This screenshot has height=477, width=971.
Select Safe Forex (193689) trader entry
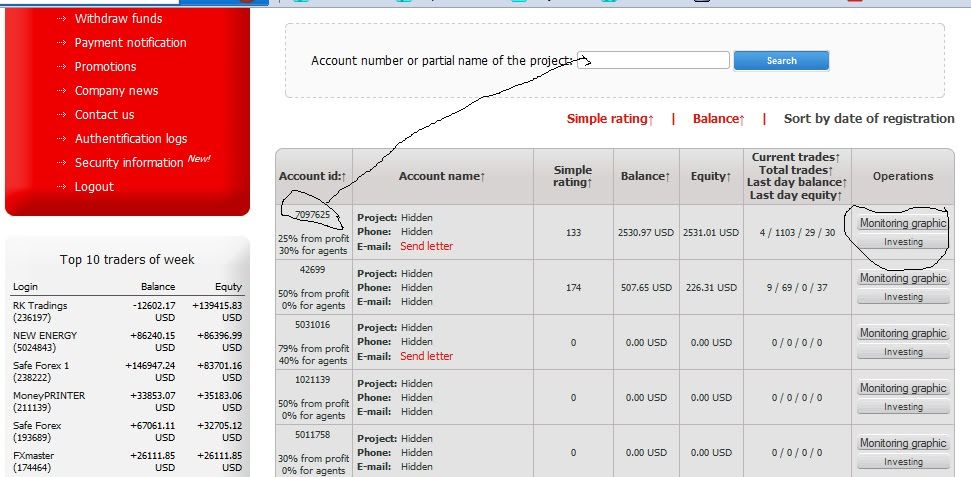click(x=37, y=432)
